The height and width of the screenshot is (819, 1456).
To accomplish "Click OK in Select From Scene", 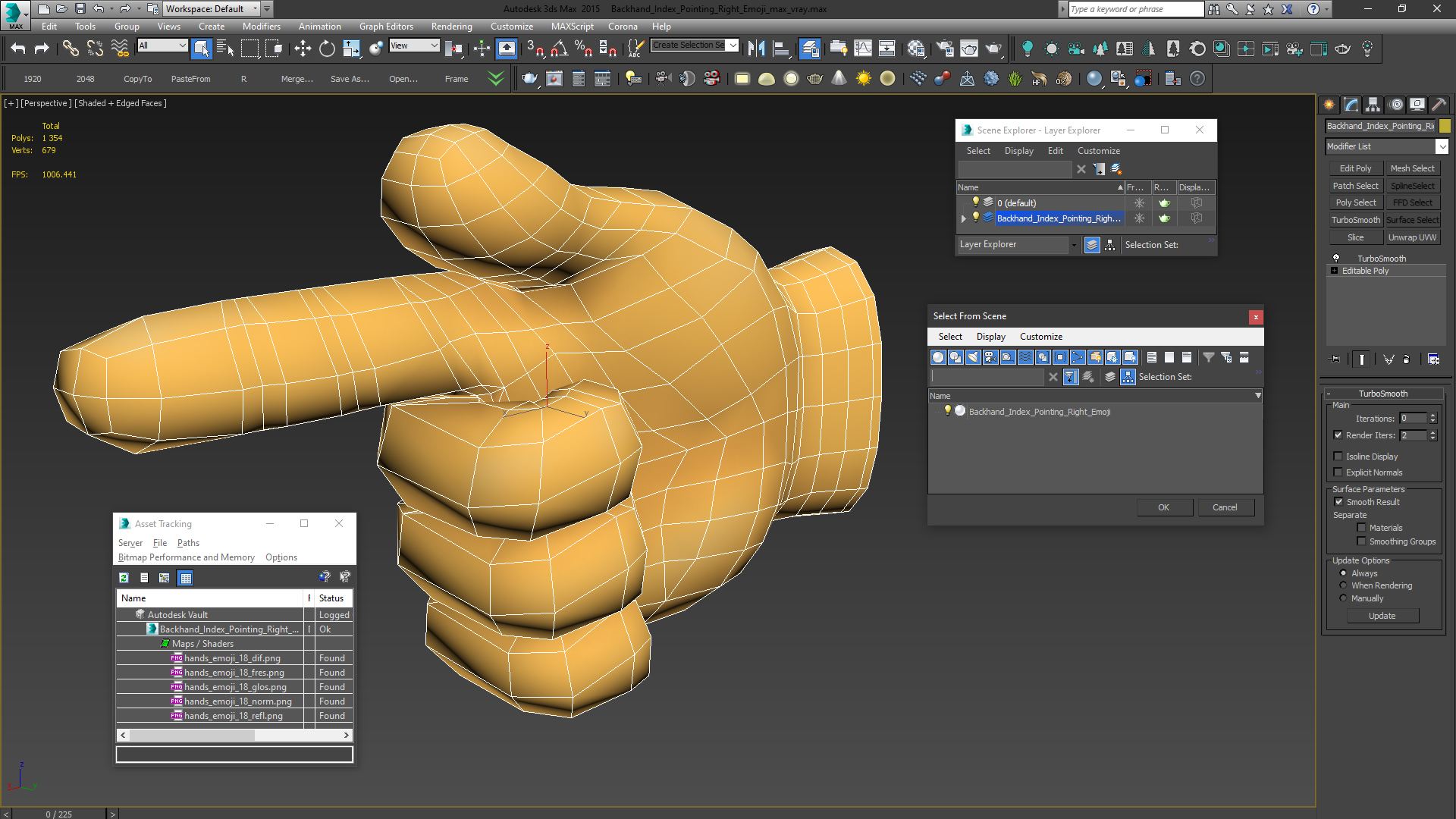I will [1163, 507].
